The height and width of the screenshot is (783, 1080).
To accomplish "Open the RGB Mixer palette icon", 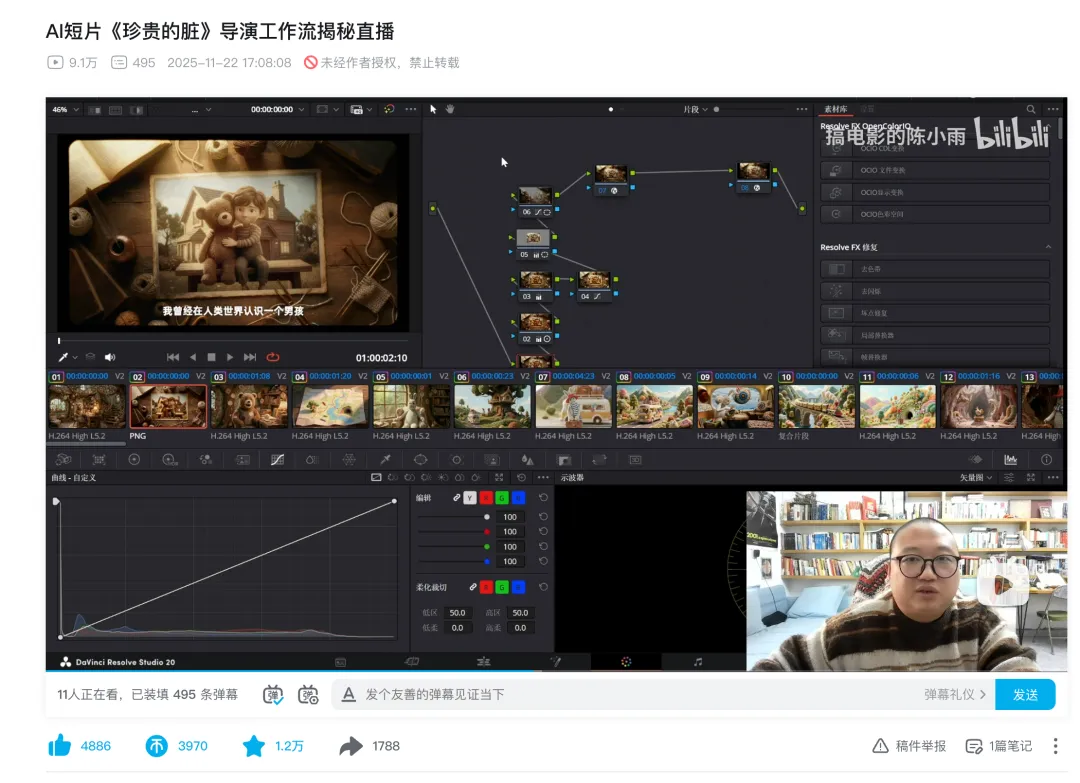I will [x=205, y=459].
